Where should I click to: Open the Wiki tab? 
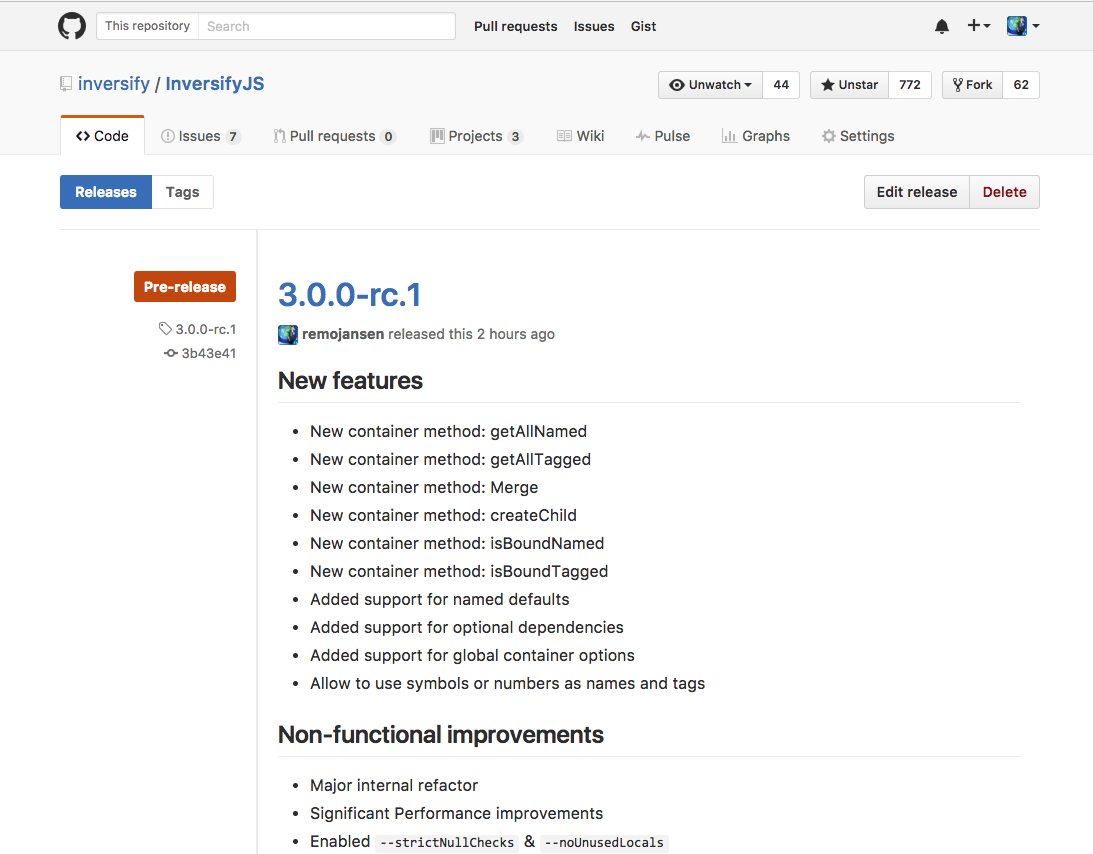581,136
